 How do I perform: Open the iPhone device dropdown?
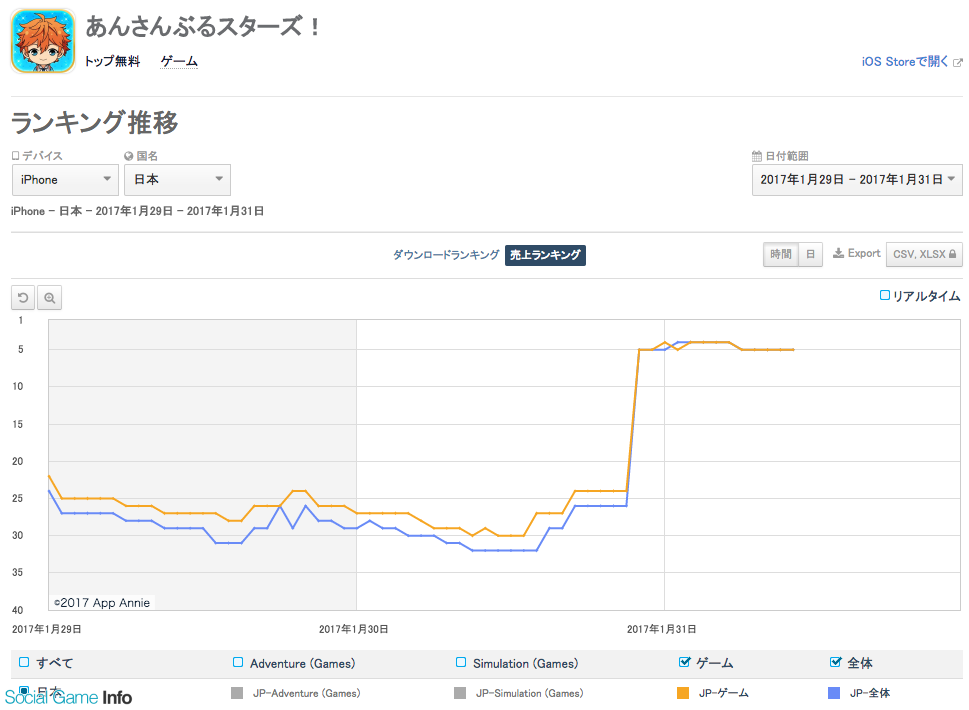[x=66, y=180]
